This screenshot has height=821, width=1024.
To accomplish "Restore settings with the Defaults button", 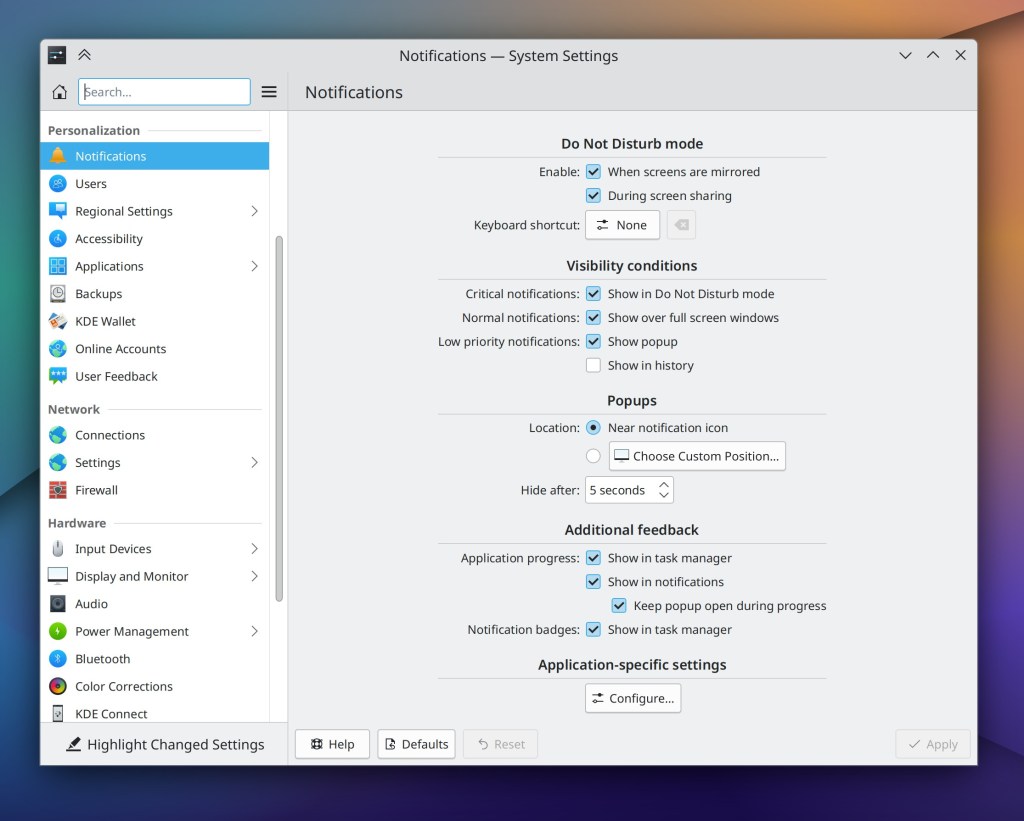I will [417, 745].
